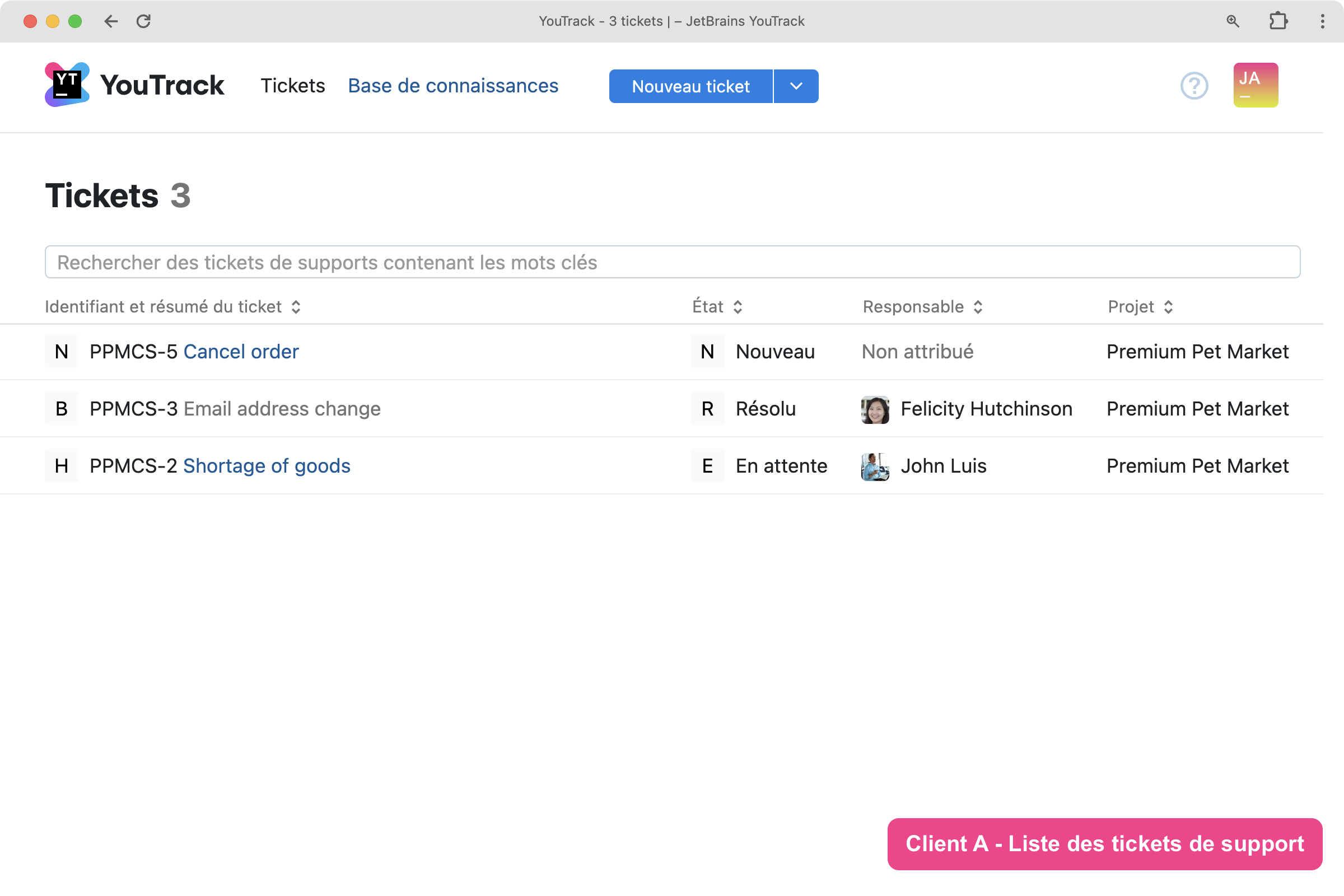Expand the Nouveau ticket dropdown arrow
This screenshot has height=896, width=1344.
point(795,86)
